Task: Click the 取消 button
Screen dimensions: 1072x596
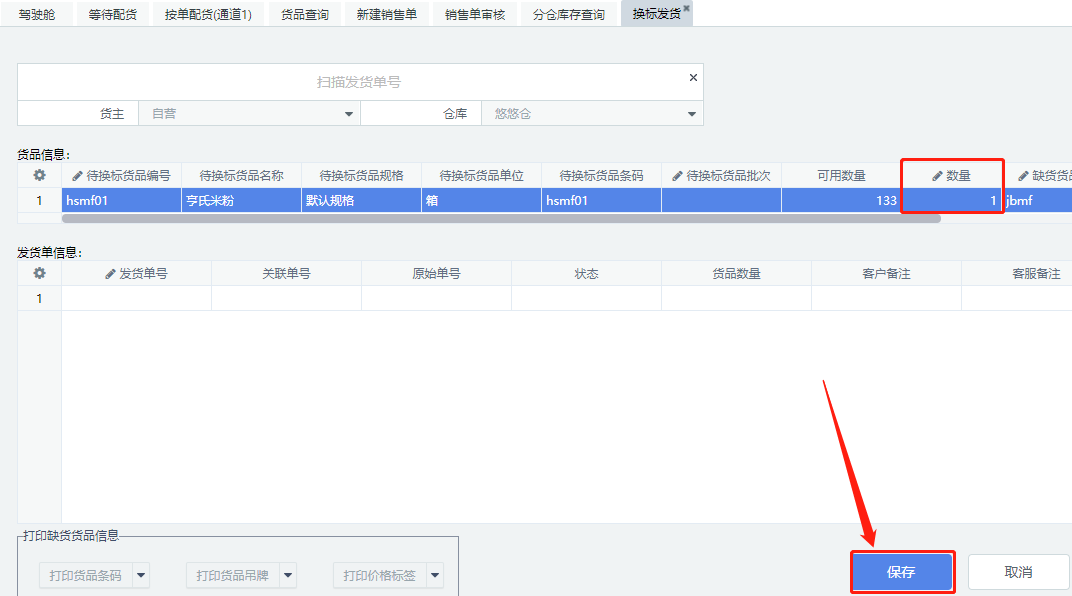Action: [1018, 572]
